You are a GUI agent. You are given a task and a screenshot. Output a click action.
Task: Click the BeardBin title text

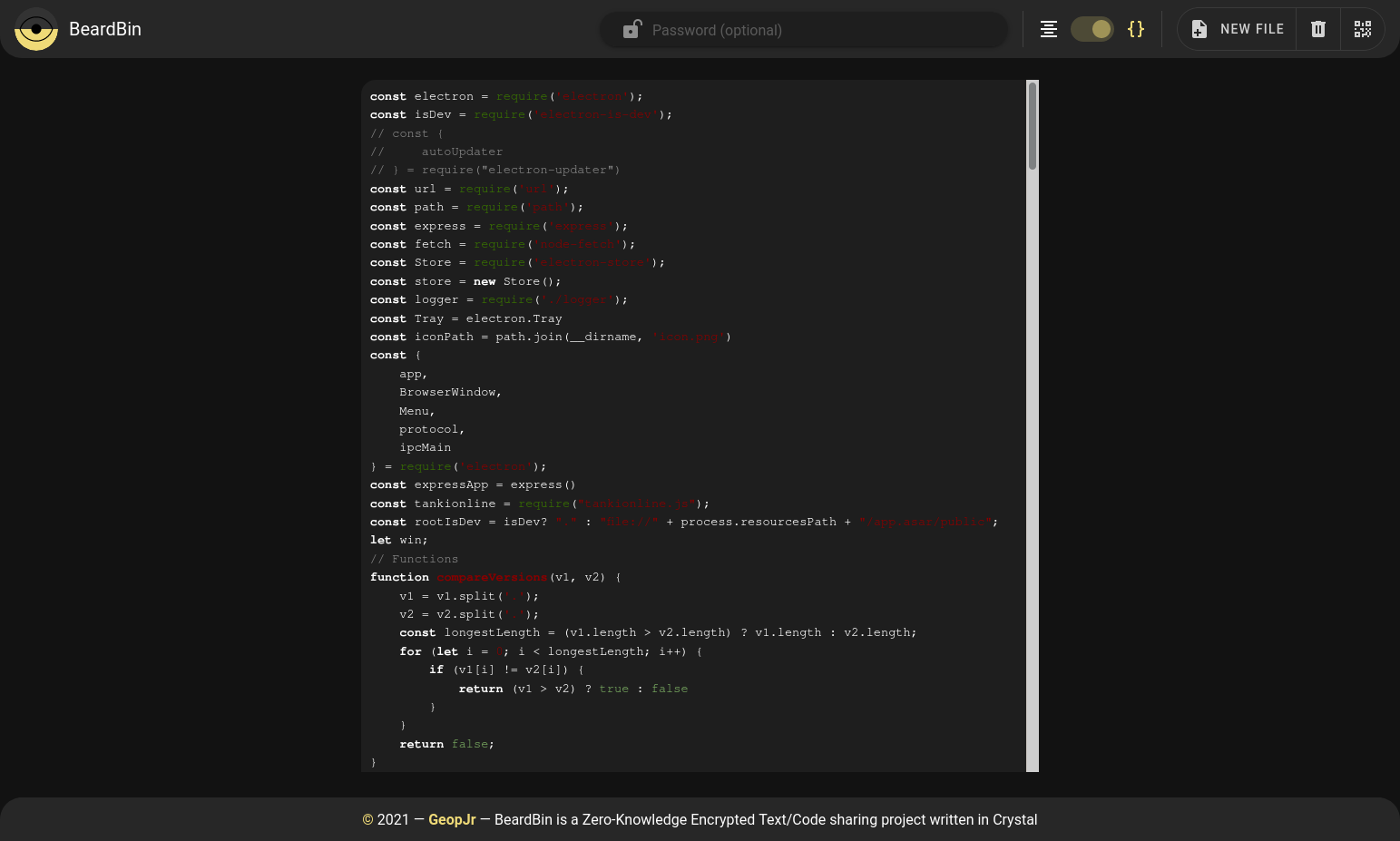(x=105, y=29)
